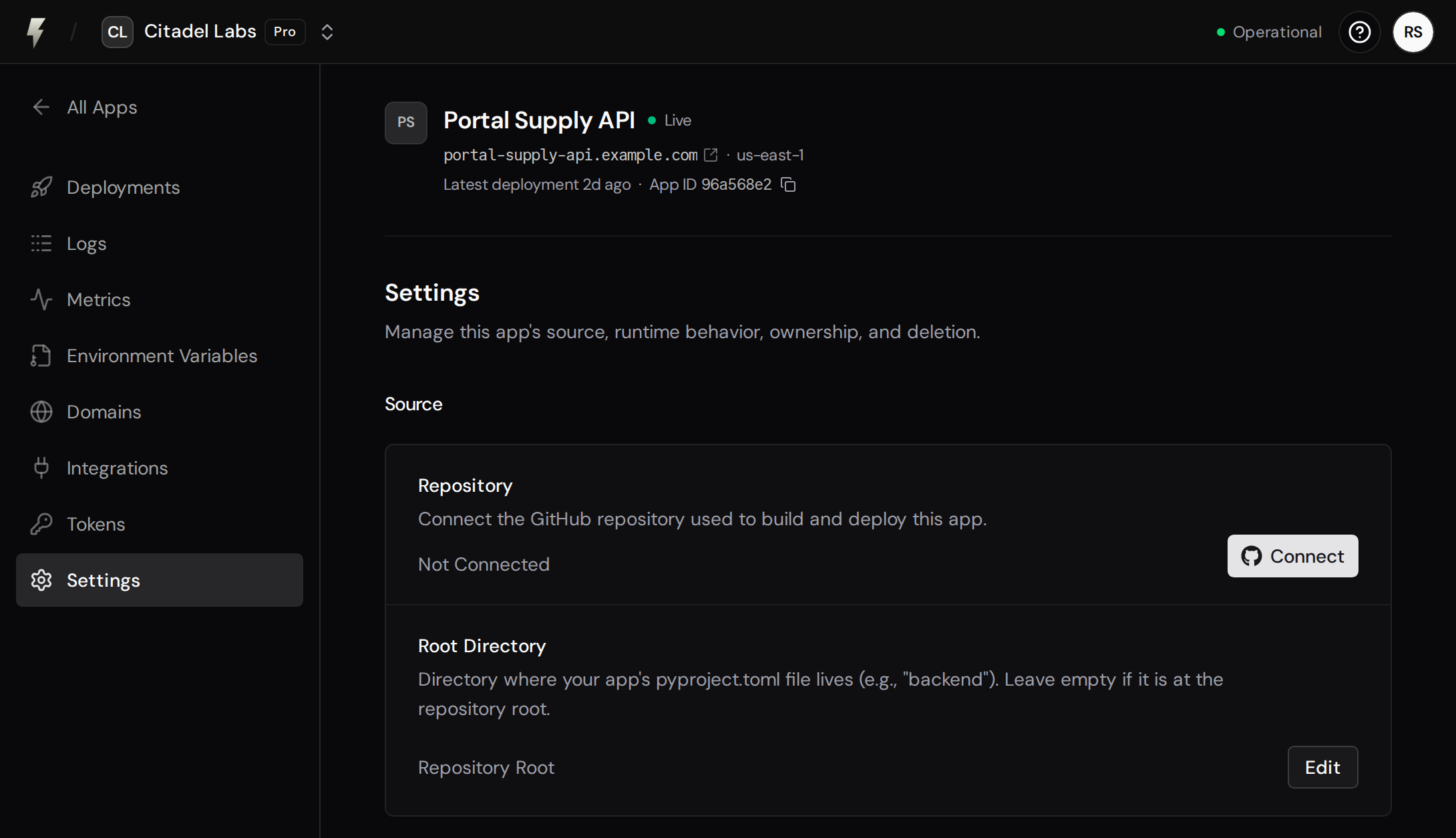Click the All Apps link text
The width and height of the screenshot is (1456, 838).
(102, 107)
